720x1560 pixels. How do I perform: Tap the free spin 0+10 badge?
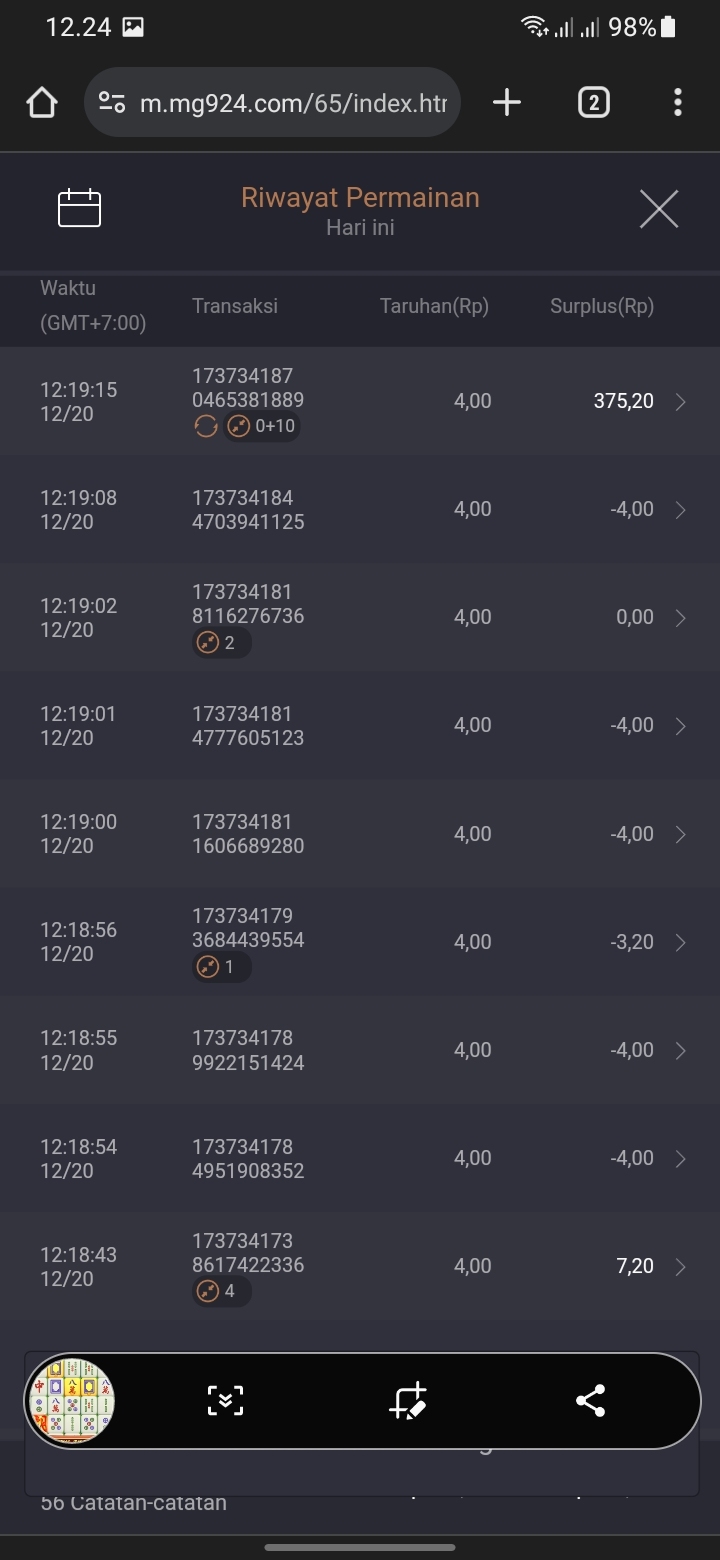(x=261, y=427)
